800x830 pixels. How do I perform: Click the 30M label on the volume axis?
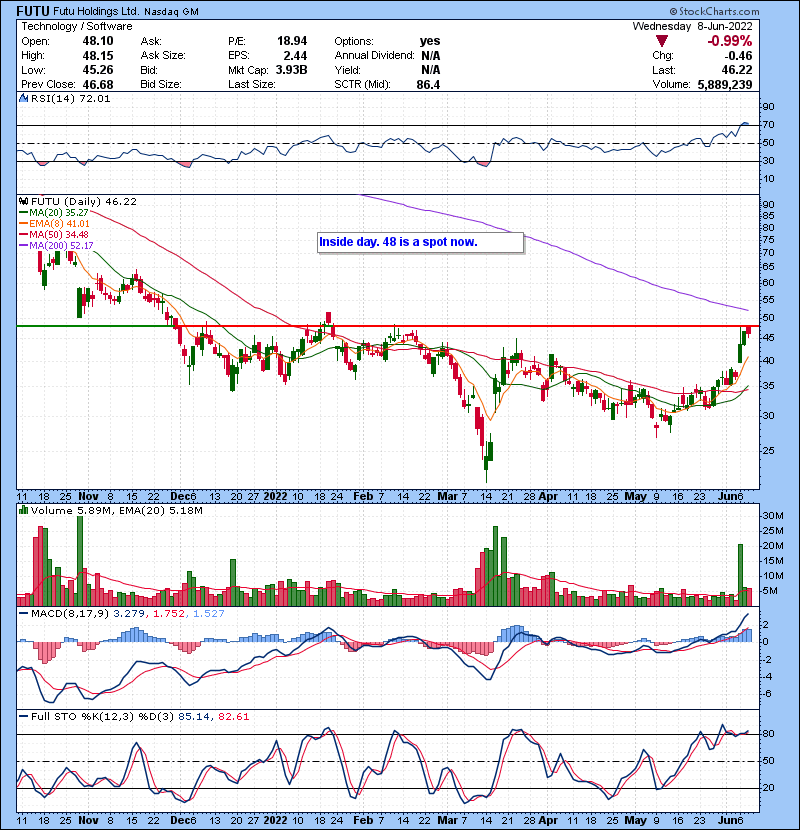(772, 516)
